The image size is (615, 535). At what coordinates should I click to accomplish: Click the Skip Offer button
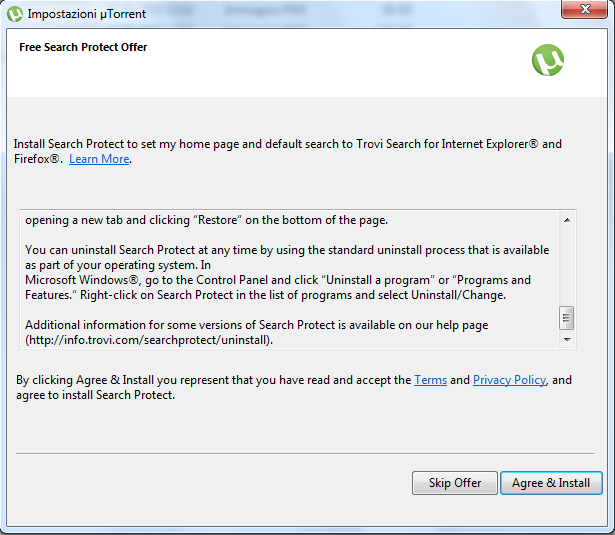(455, 483)
